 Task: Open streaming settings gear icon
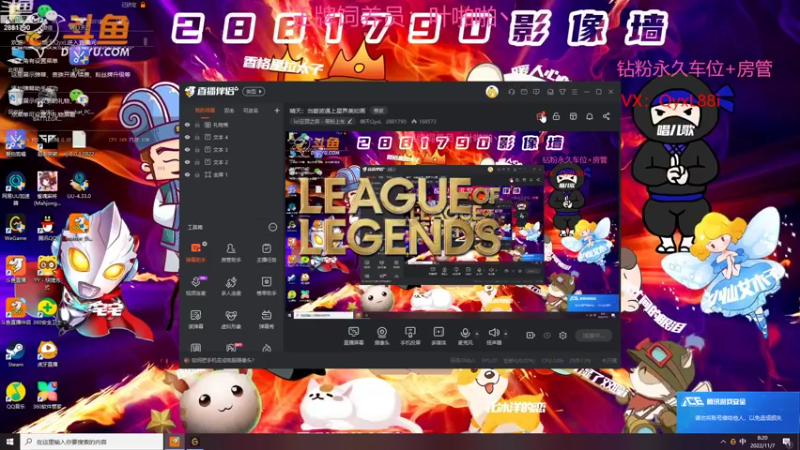tap(563, 335)
